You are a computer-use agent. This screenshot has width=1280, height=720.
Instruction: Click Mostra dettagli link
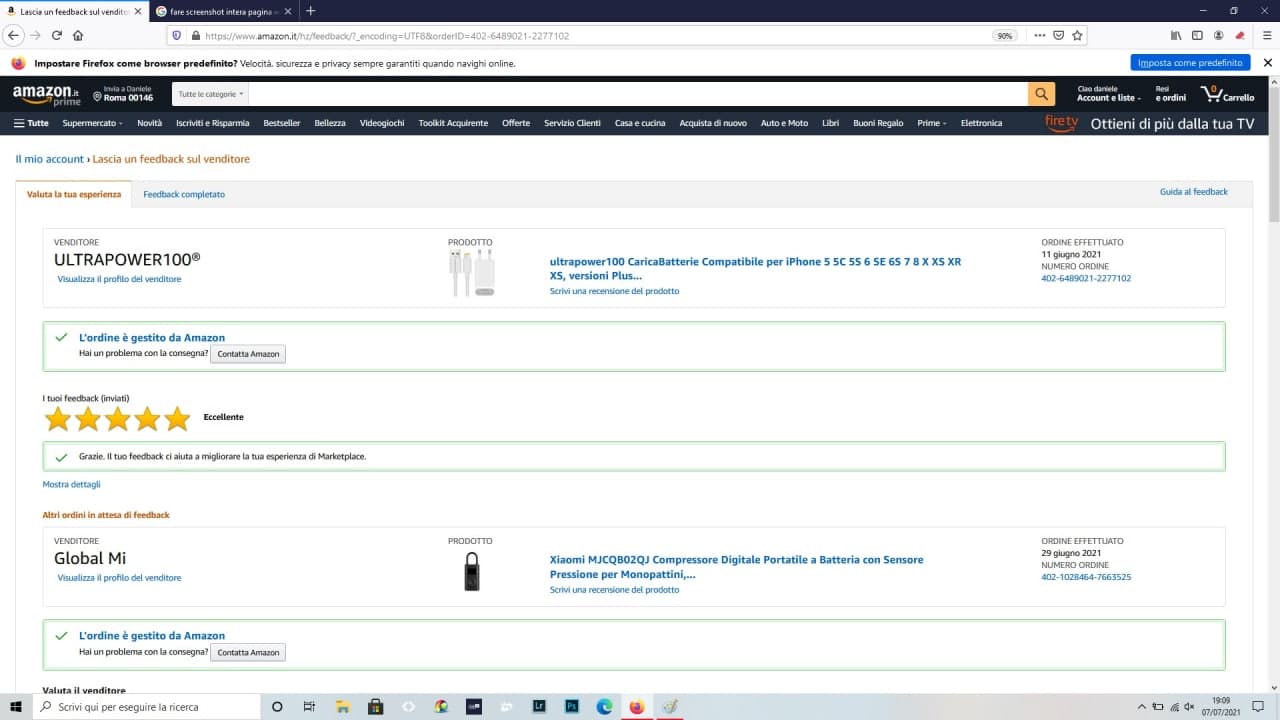(71, 484)
